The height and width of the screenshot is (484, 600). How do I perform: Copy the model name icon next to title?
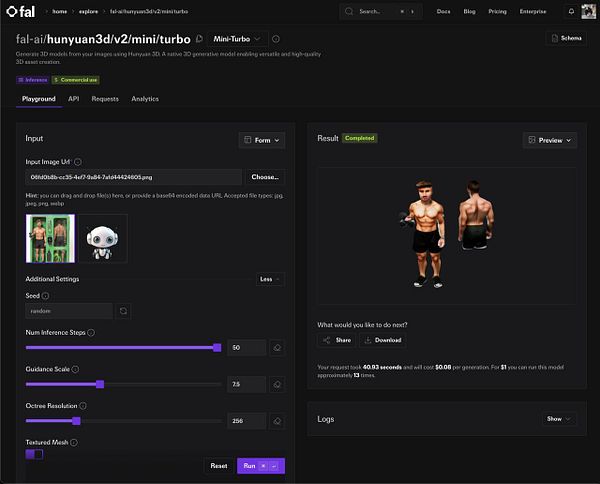pos(199,39)
